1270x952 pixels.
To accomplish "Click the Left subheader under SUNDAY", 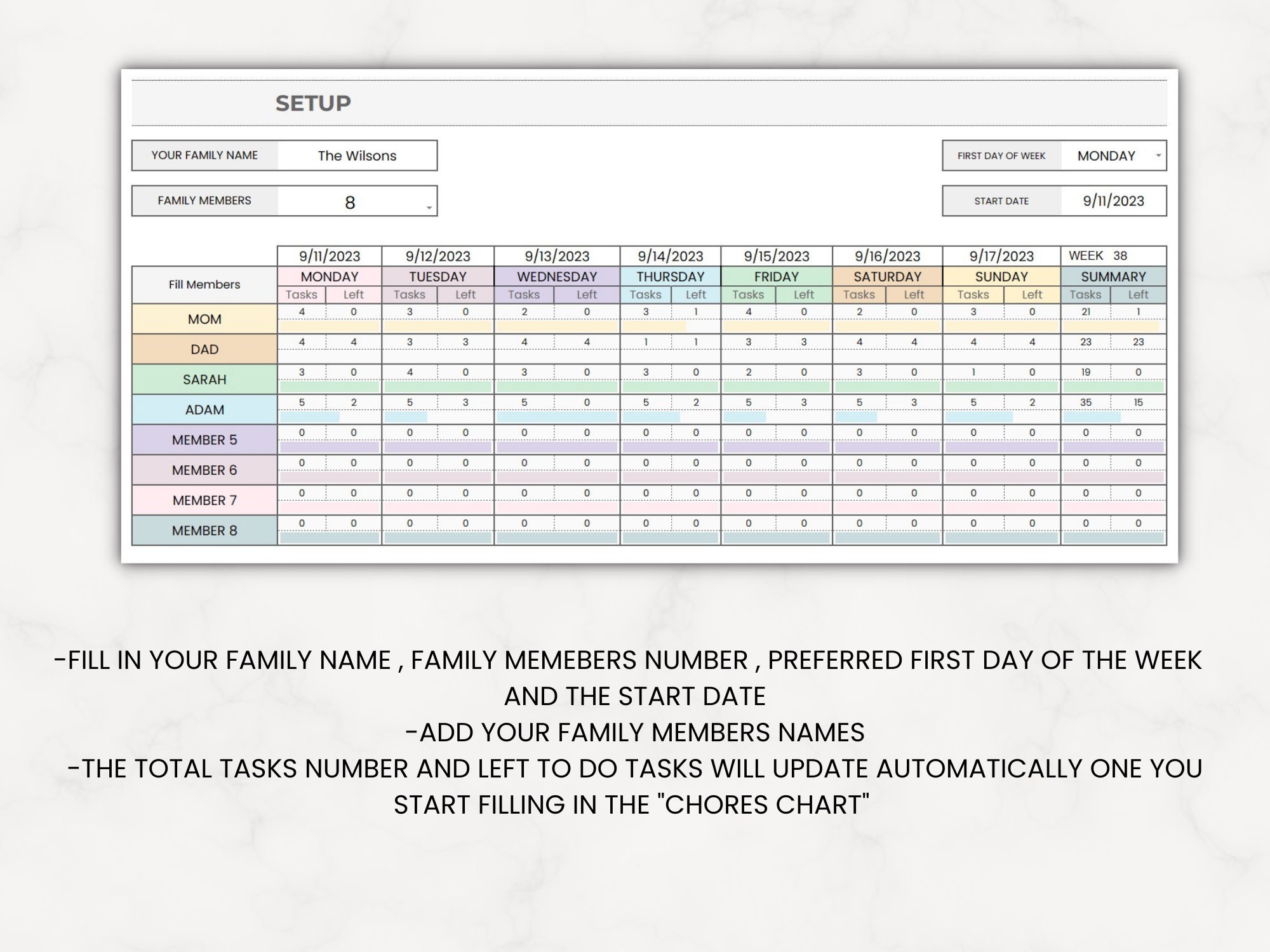I will click(x=1032, y=294).
